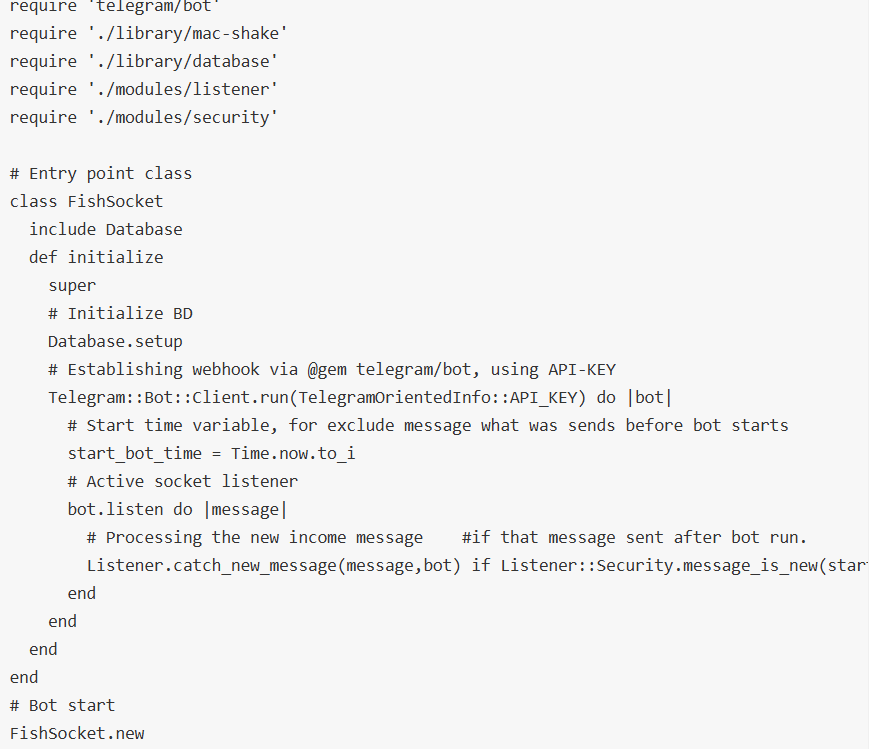
Task: Click the '# Bot start' comment
Action: coord(62,705)
